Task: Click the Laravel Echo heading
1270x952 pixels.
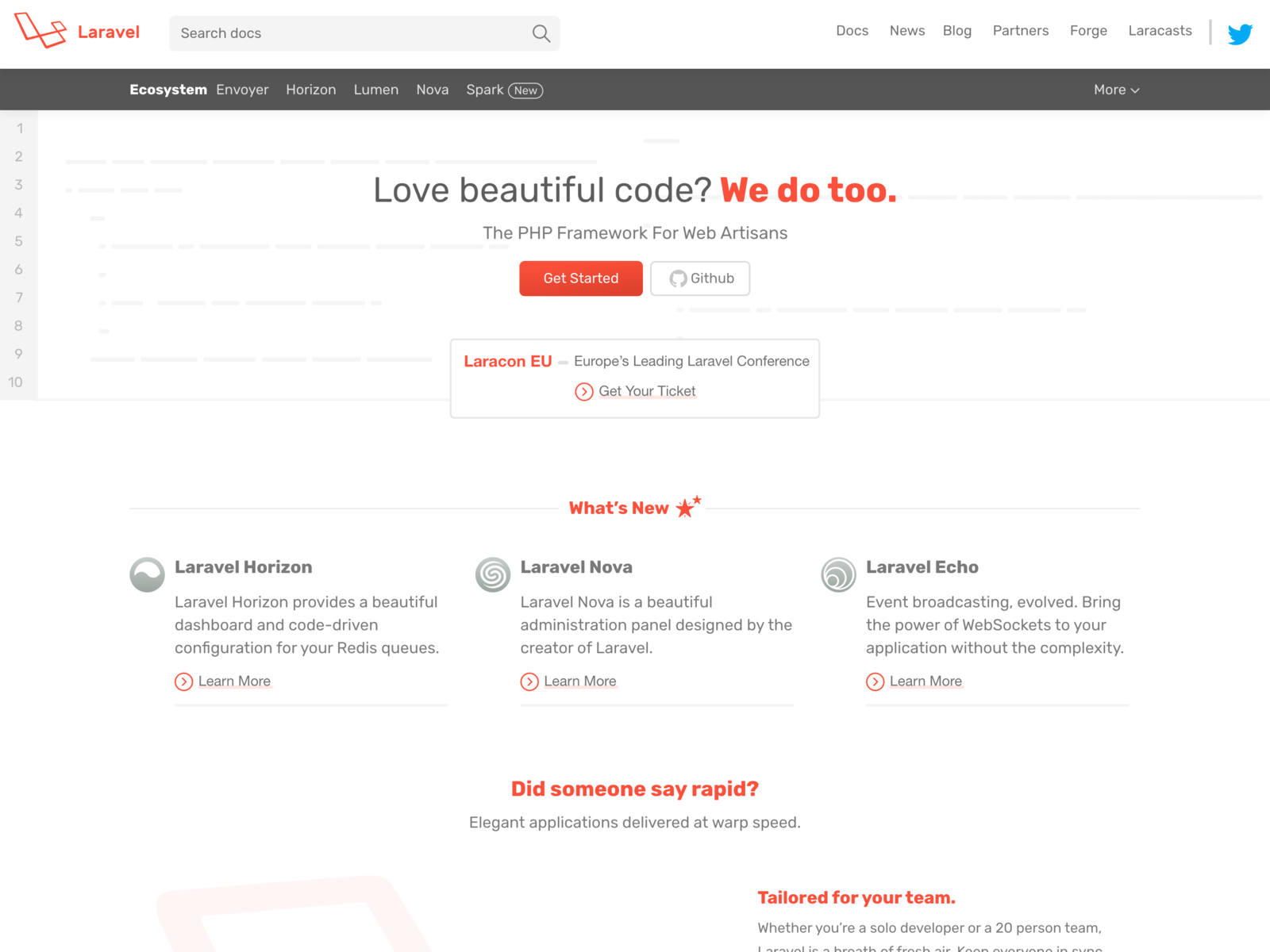Action: click(x=922, y=567)
